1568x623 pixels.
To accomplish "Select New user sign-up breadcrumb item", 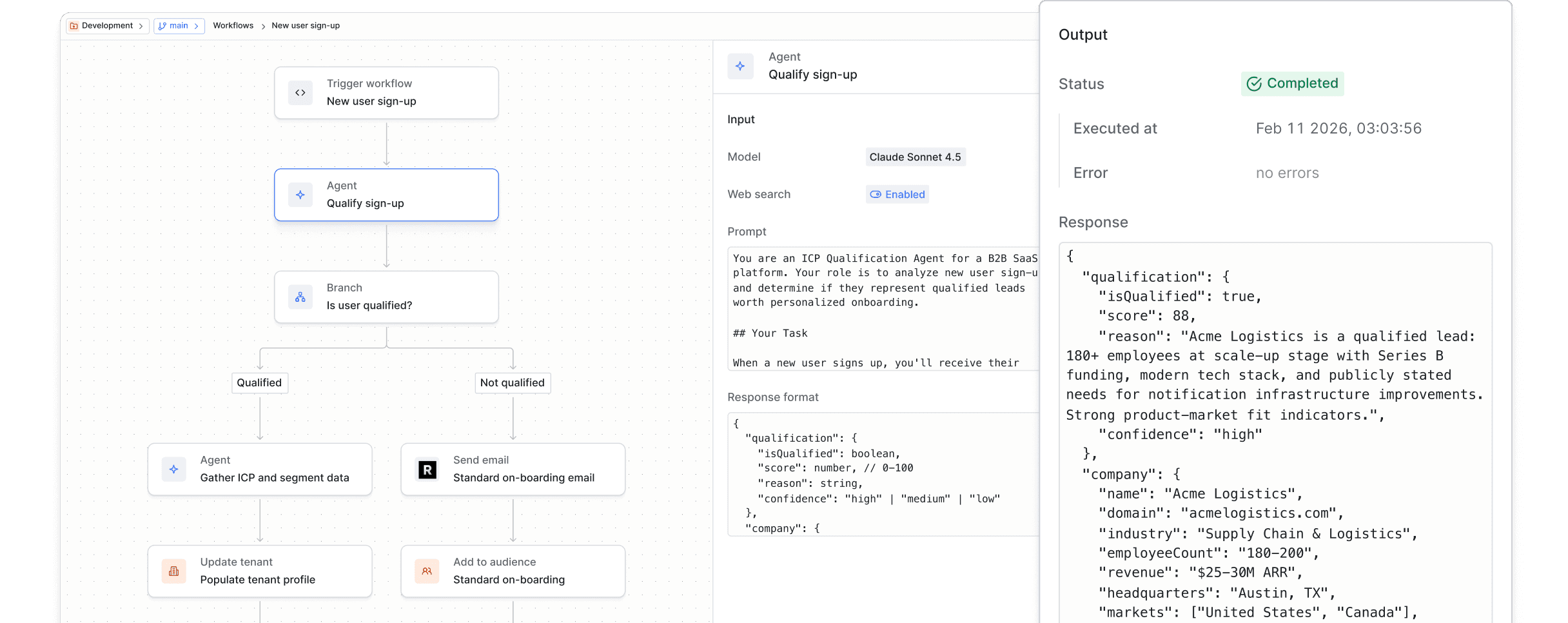I will click(306, 26).
